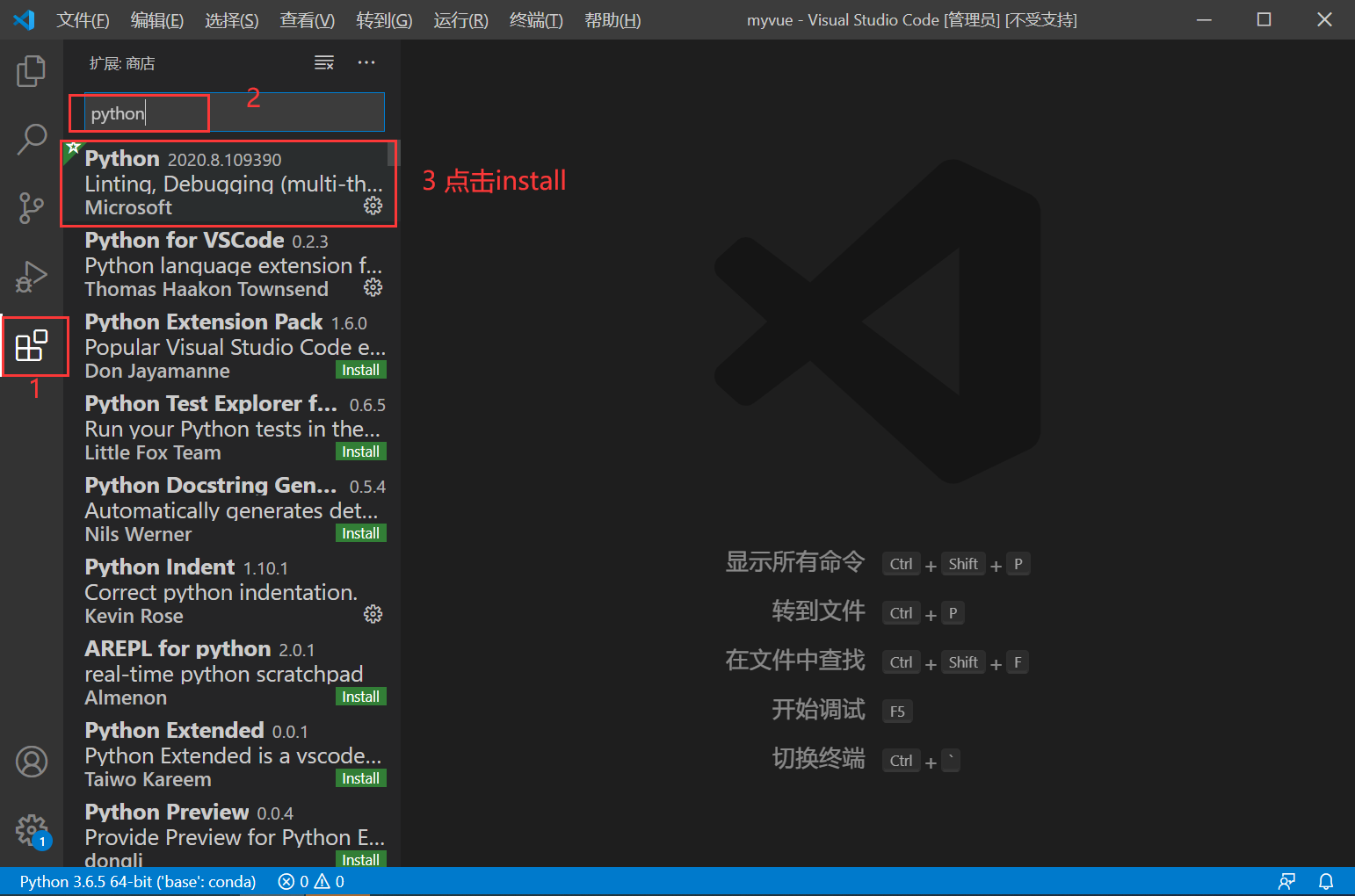Select Python interpreter in status bar
The width and height of the screenshot is (1355, 896).
click(138, 881)
